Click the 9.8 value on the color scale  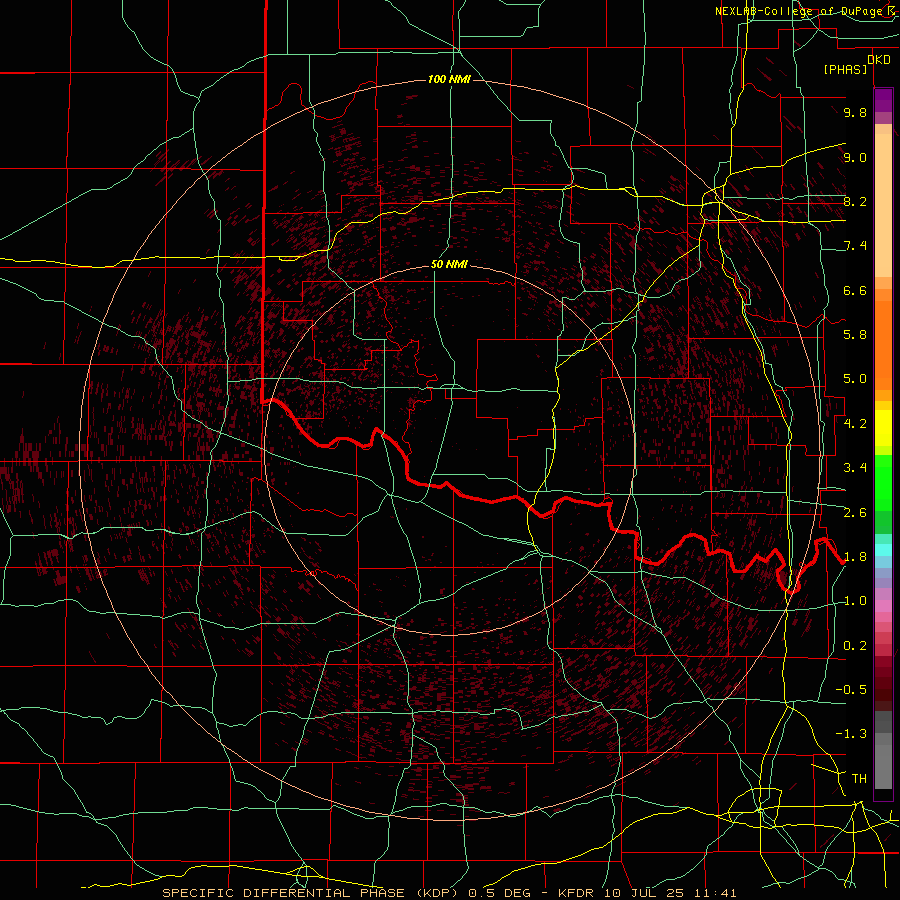pyautogui.click(x=855, y=112)
